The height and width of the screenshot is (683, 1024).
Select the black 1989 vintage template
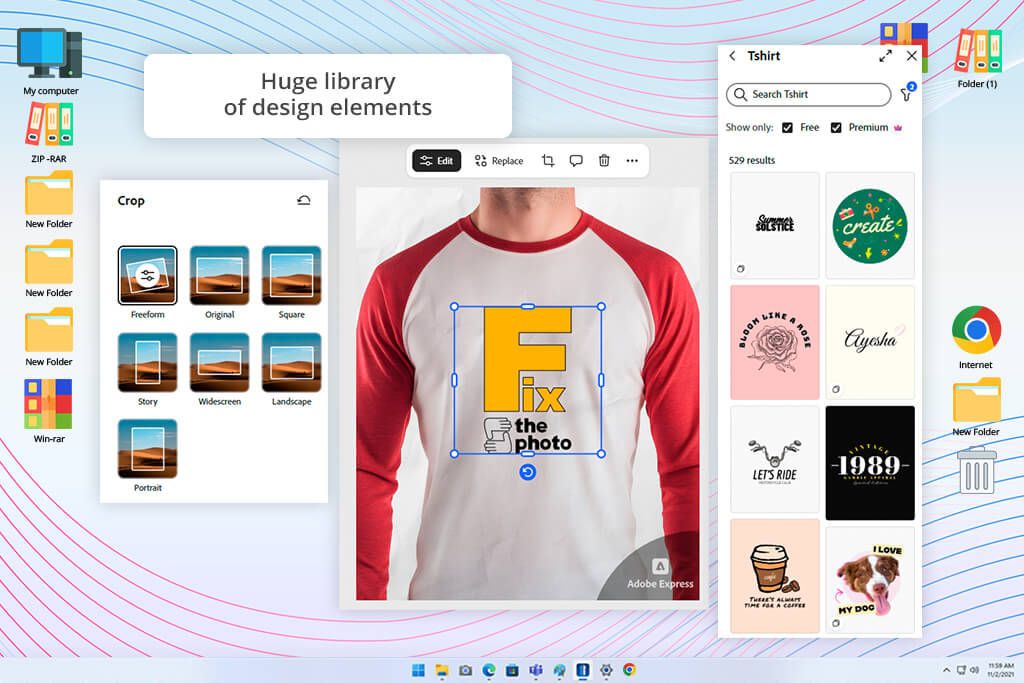coord(870,463)
